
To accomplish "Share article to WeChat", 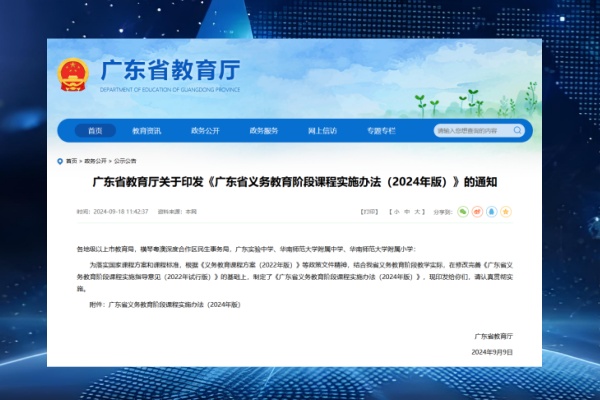I will tap(463, 212).
